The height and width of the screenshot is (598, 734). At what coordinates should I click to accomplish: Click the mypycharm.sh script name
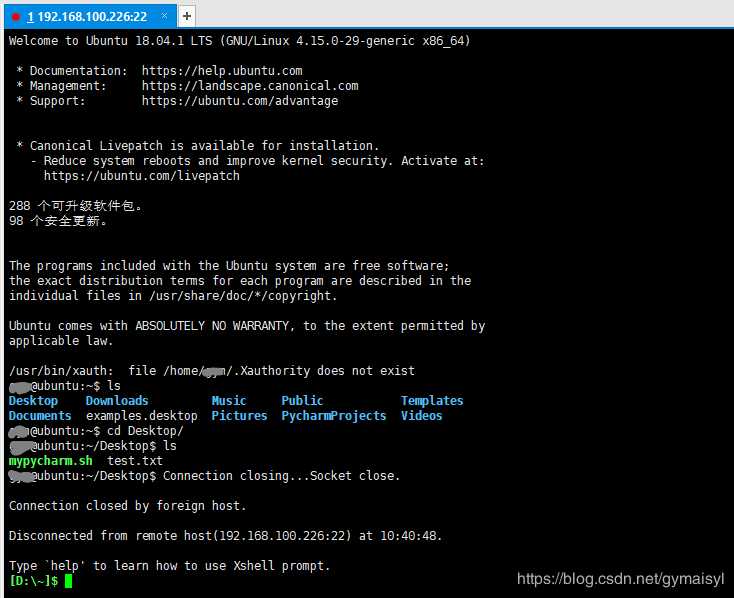tap(51, 461)
